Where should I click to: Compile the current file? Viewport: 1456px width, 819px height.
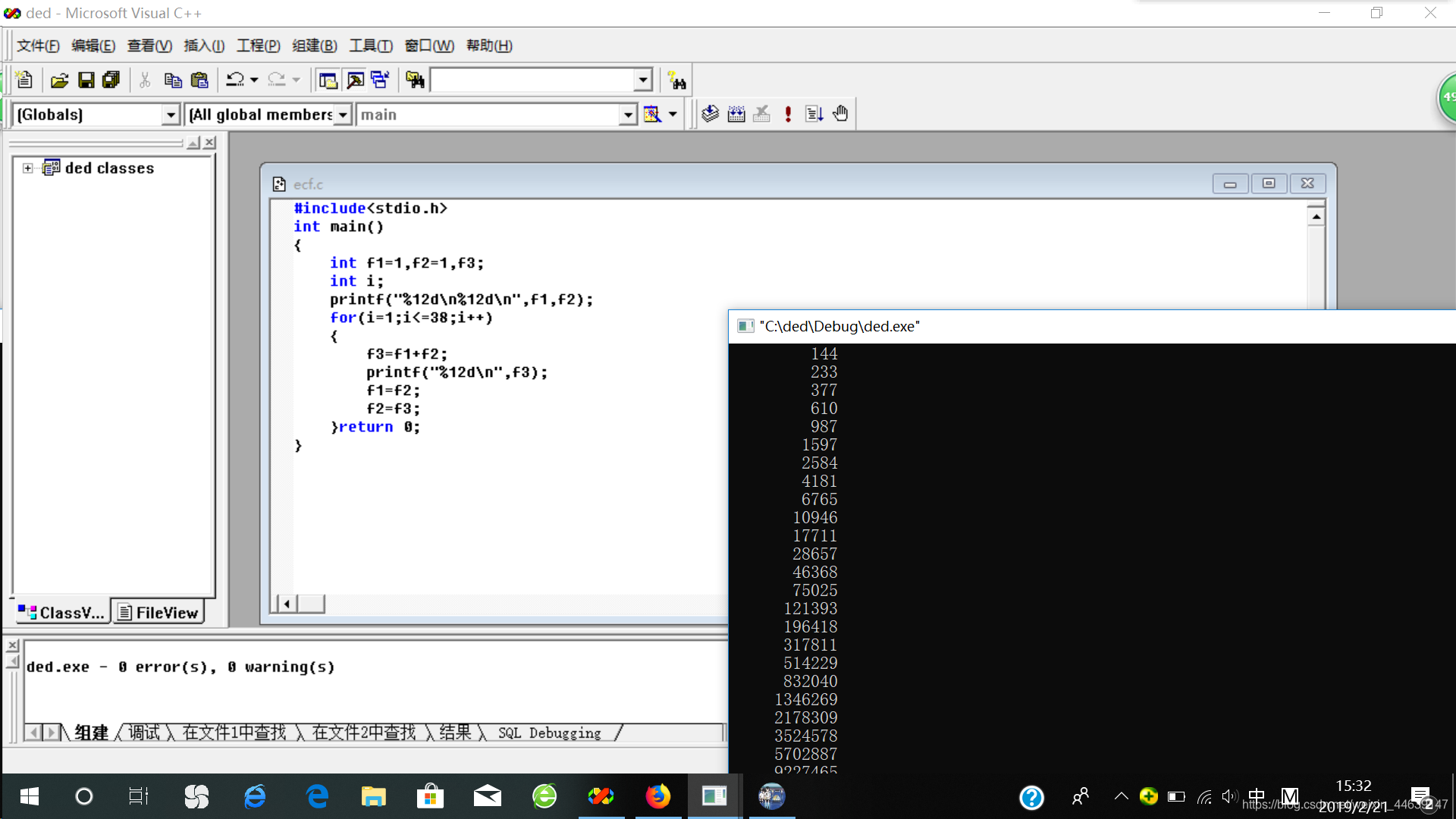coord(710,114)
